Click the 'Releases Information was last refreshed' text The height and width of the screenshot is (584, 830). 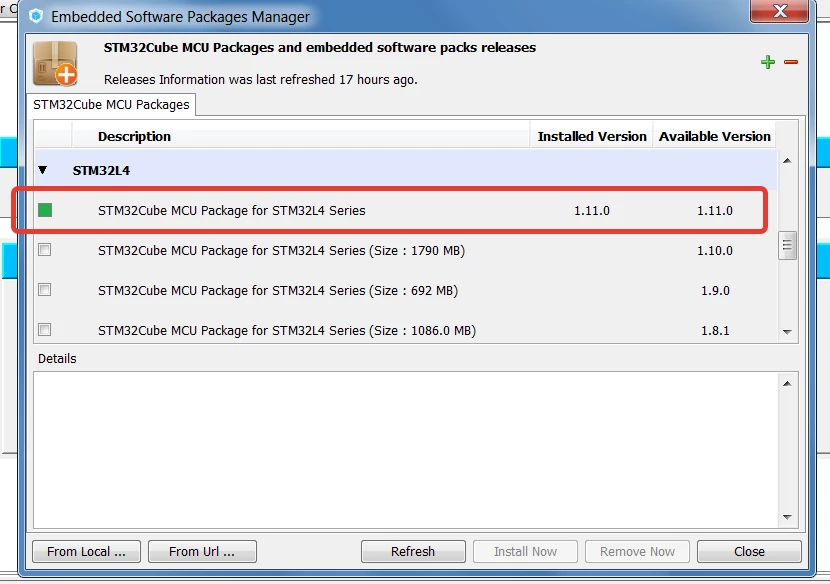(260, 79)
